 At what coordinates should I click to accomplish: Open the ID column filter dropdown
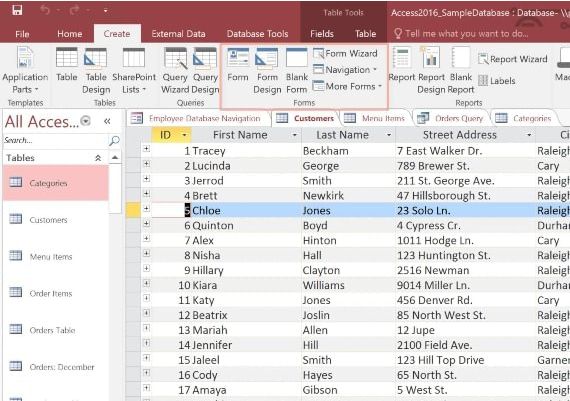(184, 135)
